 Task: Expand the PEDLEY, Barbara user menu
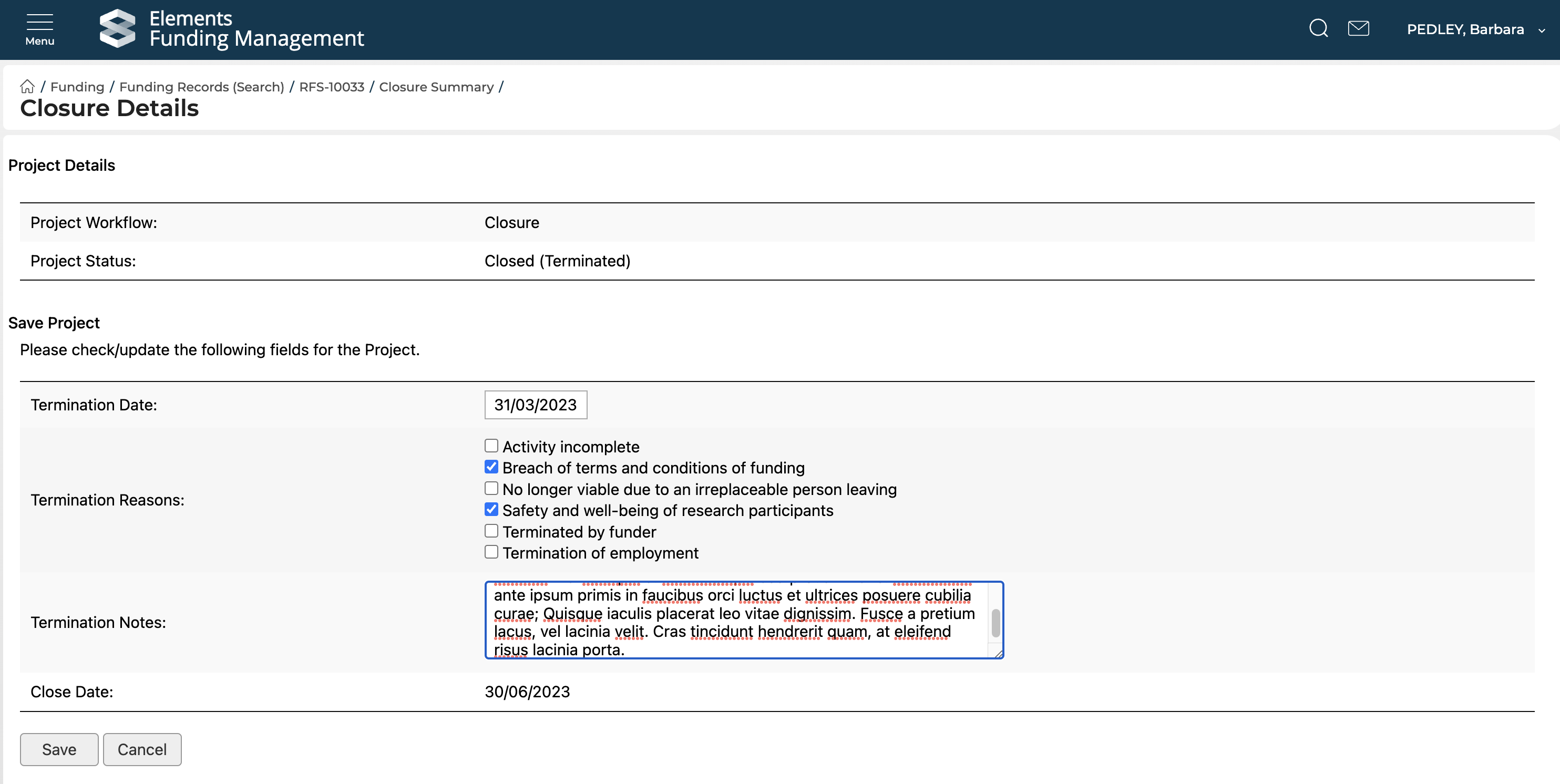point(1475,29)
